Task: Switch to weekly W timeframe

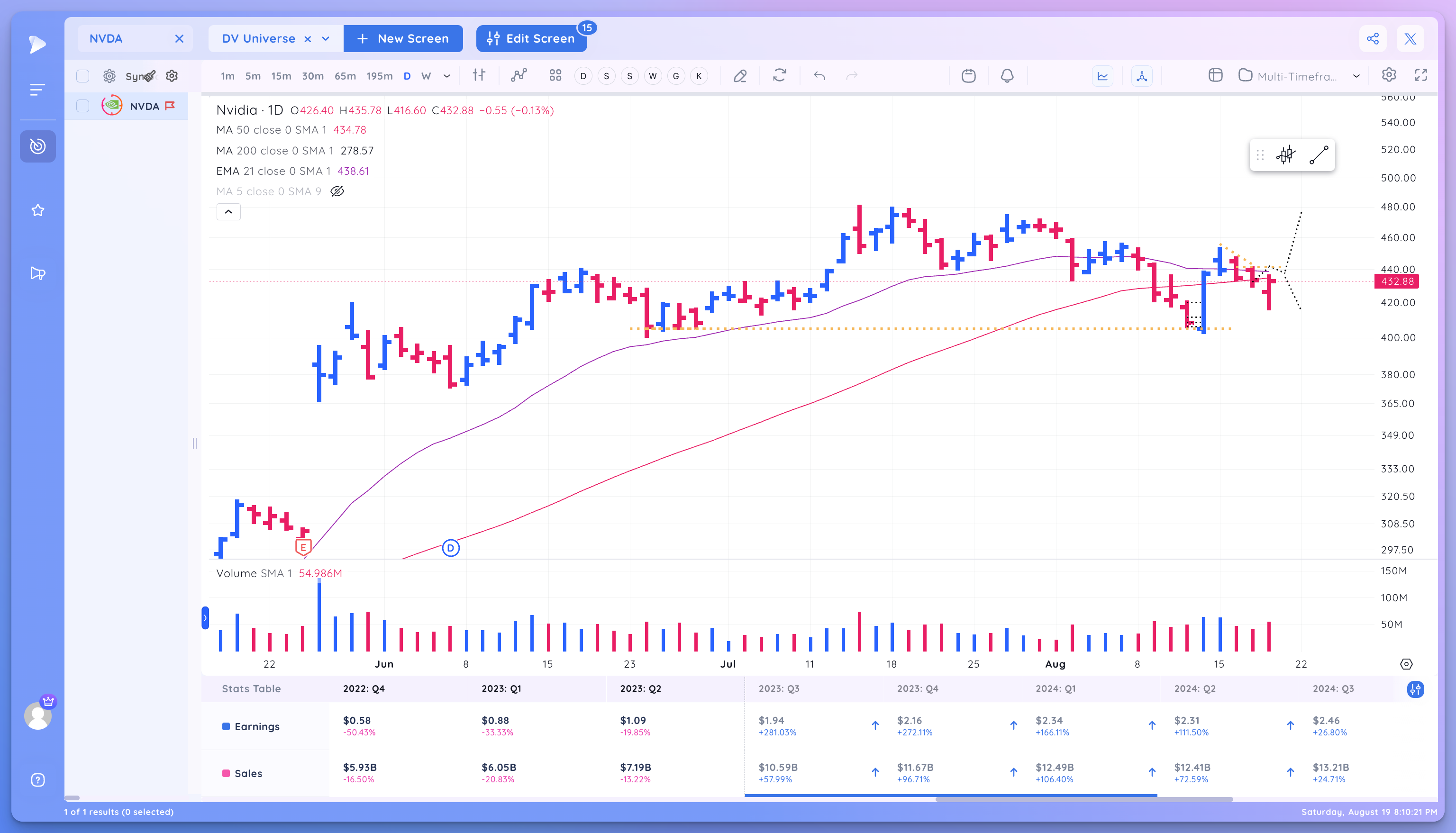Action: pyautogui.click(x=426, y=76)
